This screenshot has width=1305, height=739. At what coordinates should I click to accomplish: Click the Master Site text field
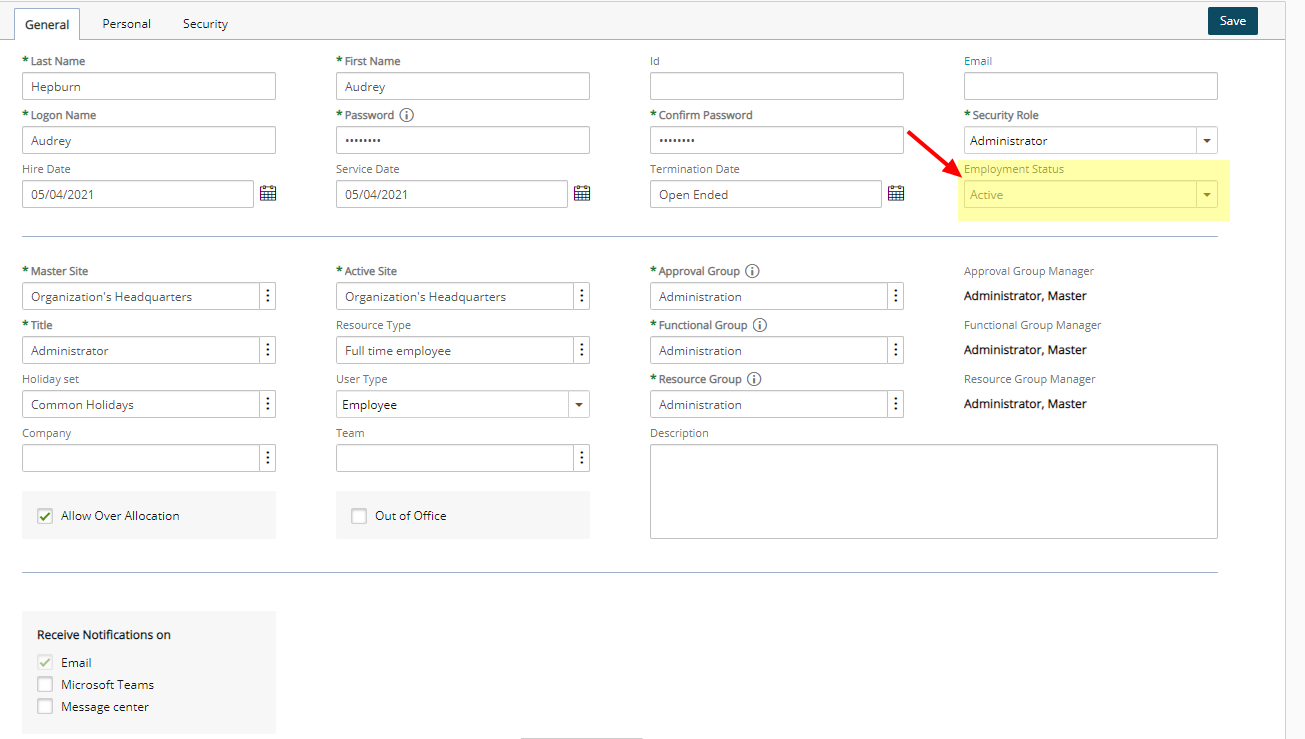point(141,297)
